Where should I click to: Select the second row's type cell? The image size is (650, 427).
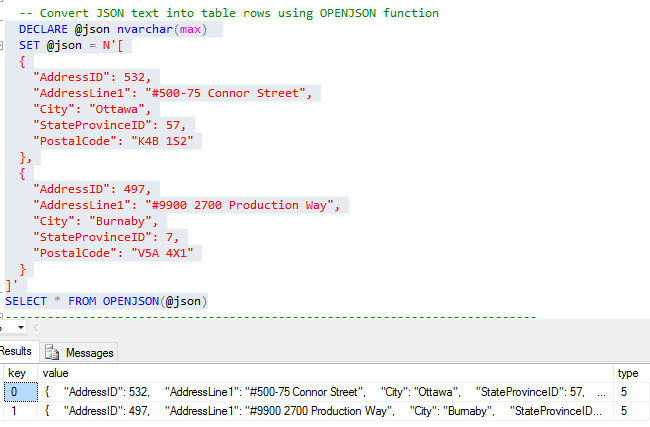click(x=628, y=411)
